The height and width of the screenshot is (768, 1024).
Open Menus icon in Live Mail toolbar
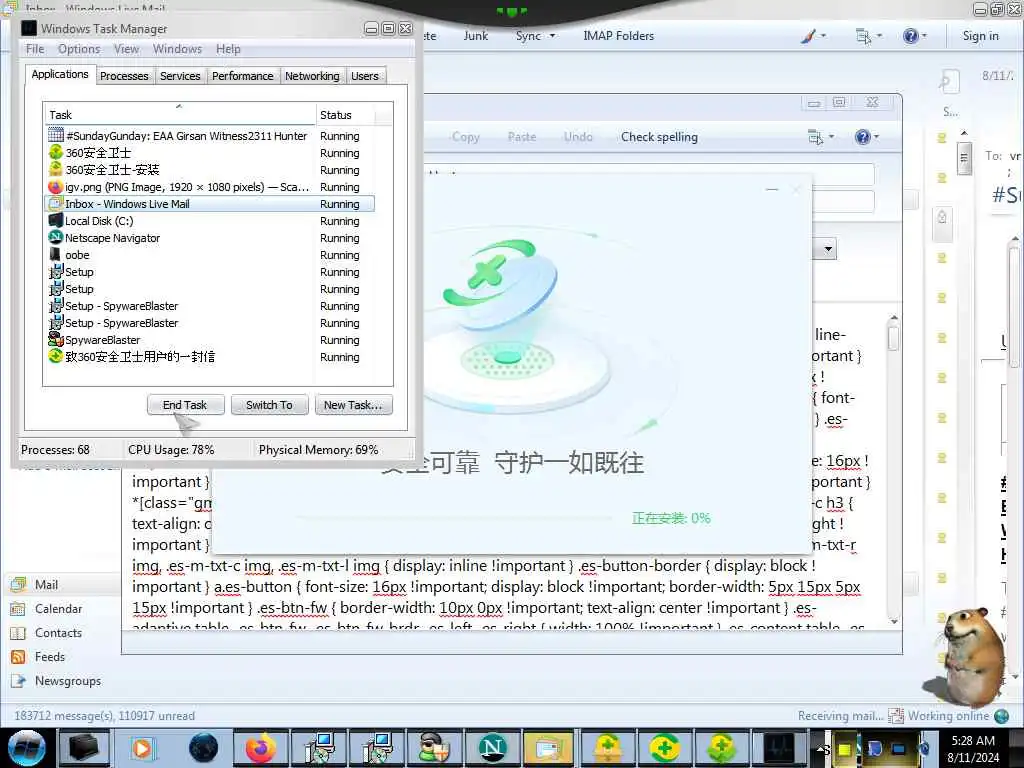tap(863, 36)
